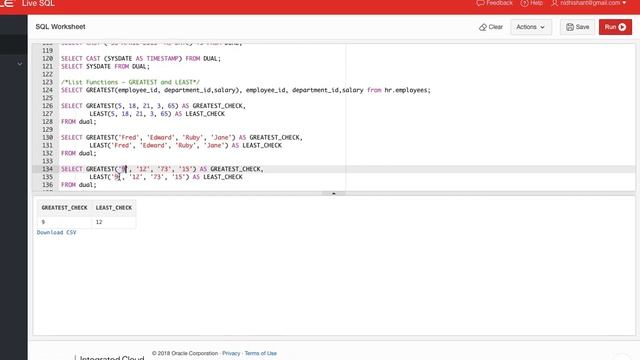Viewport: 640px width, 360px height.
Task: Click the SQL Worksheet heading
Action: [60, 27]
